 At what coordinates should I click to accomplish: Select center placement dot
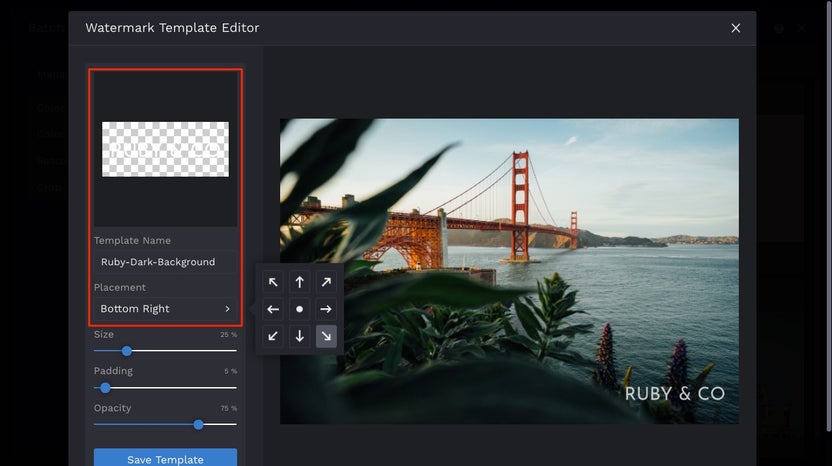(x=299, y=309)
